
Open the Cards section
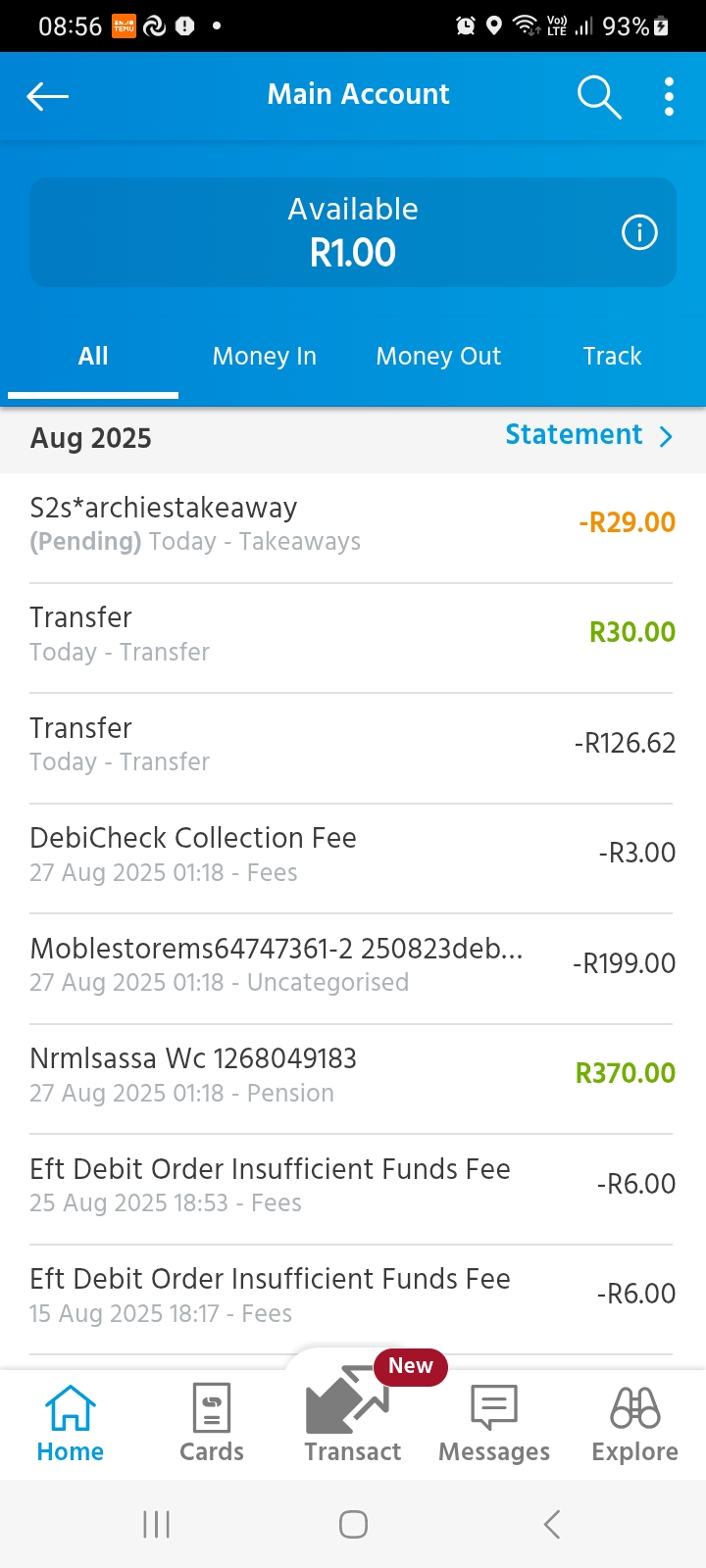[212, 1424]
